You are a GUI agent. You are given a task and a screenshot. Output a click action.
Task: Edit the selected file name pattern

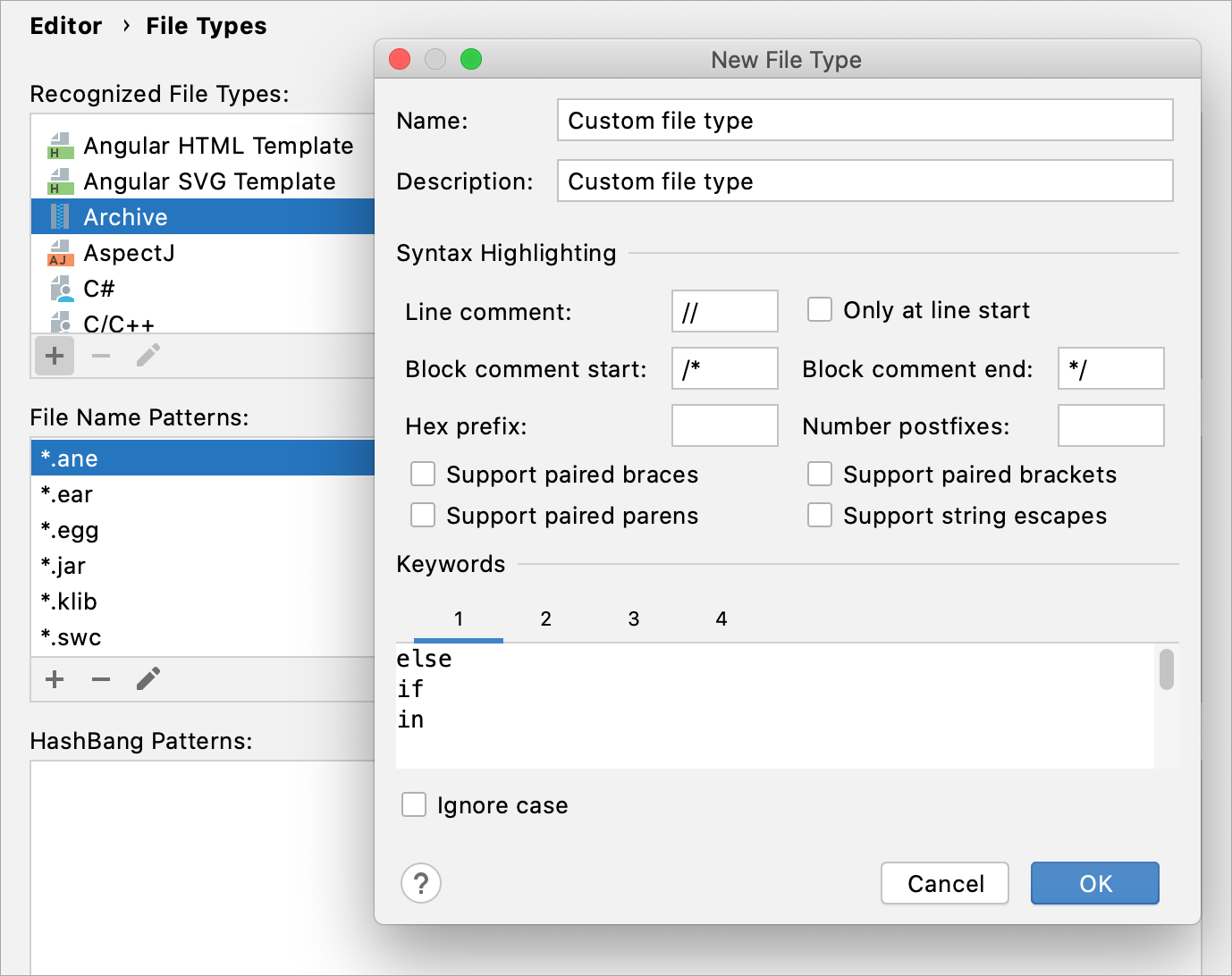click(148, 679)
